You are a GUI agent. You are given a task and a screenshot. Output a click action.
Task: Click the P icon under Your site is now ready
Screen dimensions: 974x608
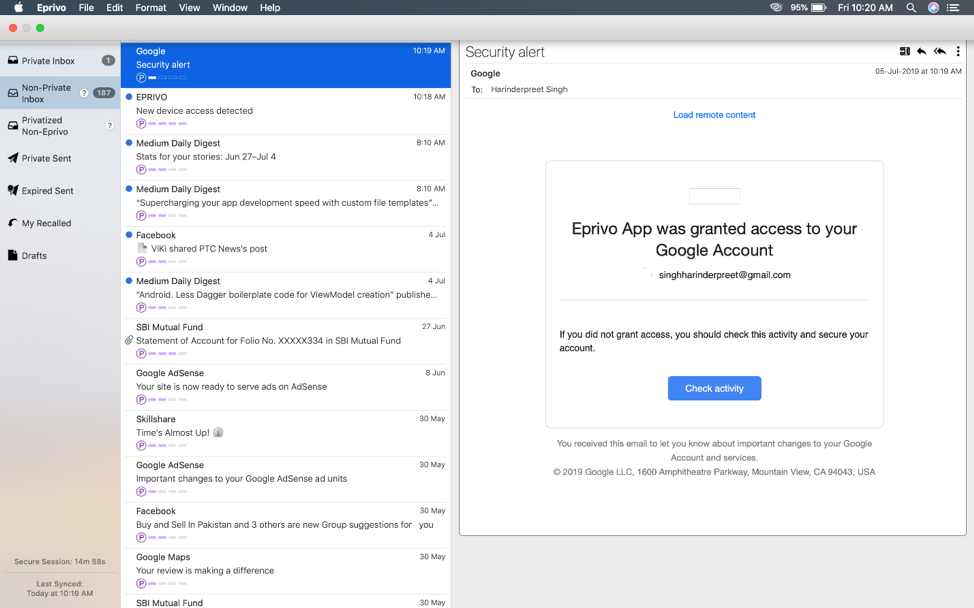click(x=142, y=399)
